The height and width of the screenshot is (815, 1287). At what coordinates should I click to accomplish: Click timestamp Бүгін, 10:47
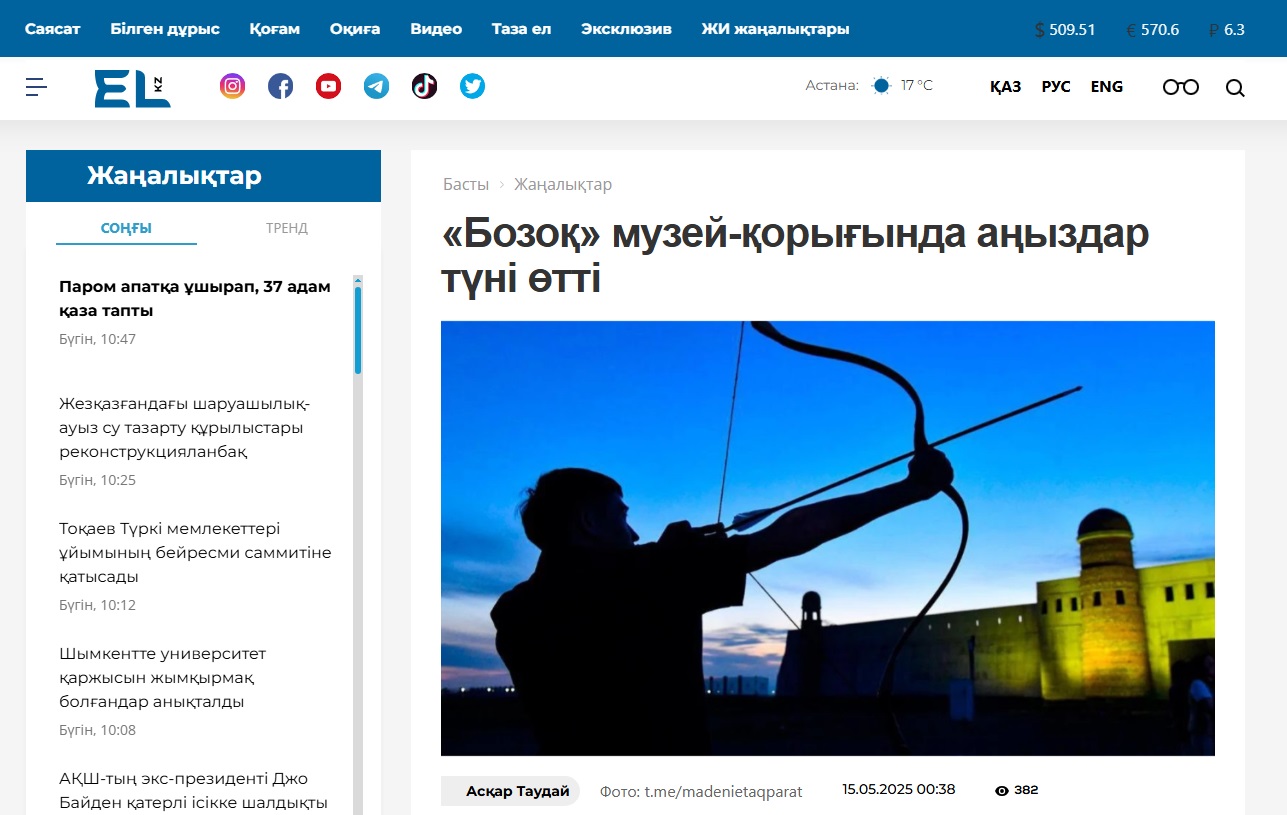pyautogui.click(x=97, y=339)
